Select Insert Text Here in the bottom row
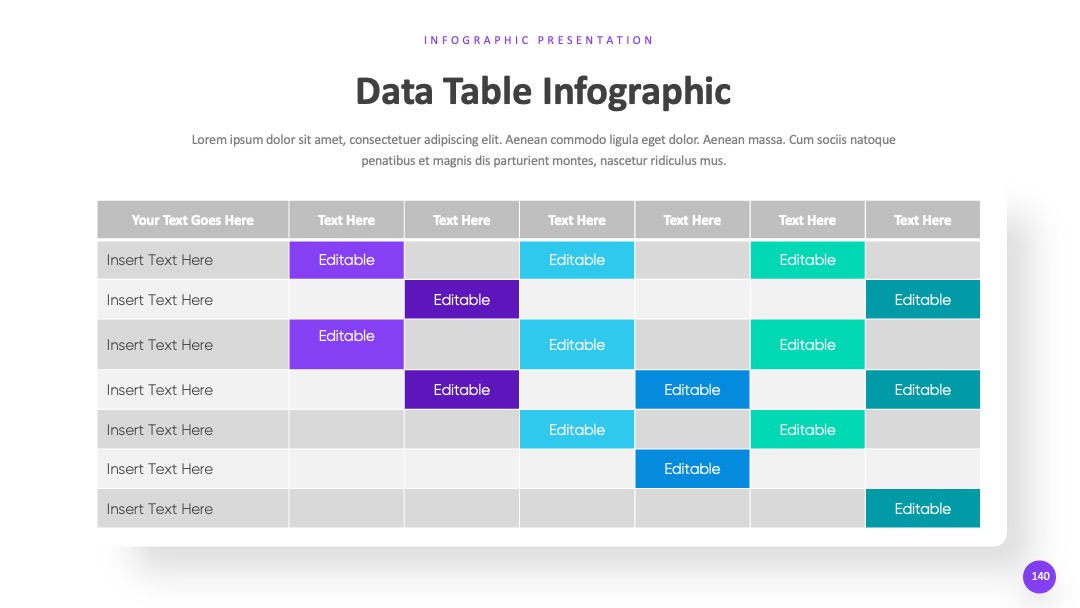This screenshot has height=608, width=1080. pyautogui.click(x=160, y=509)
